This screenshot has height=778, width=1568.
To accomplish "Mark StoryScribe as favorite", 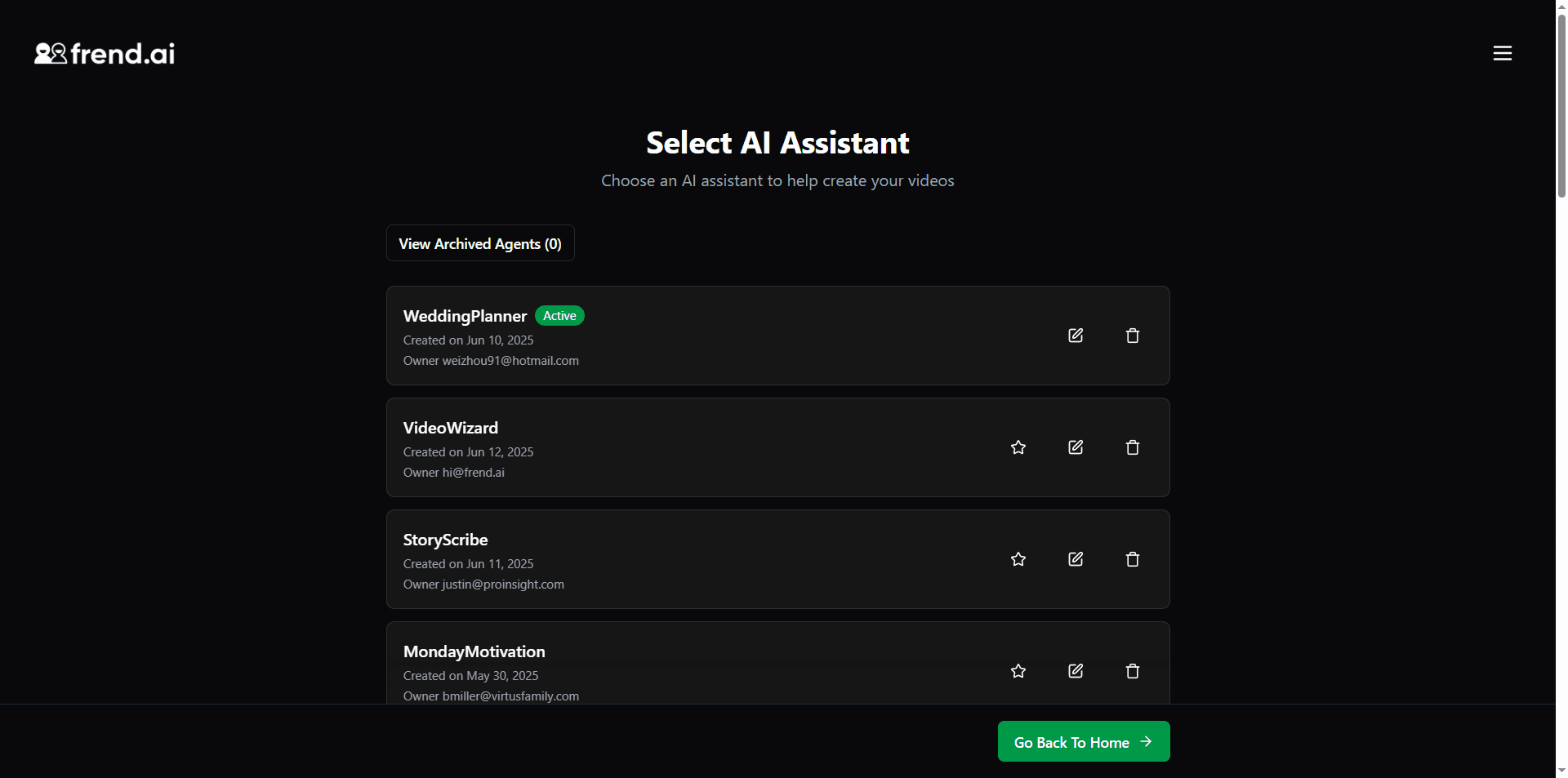I will pos(1018,559).
